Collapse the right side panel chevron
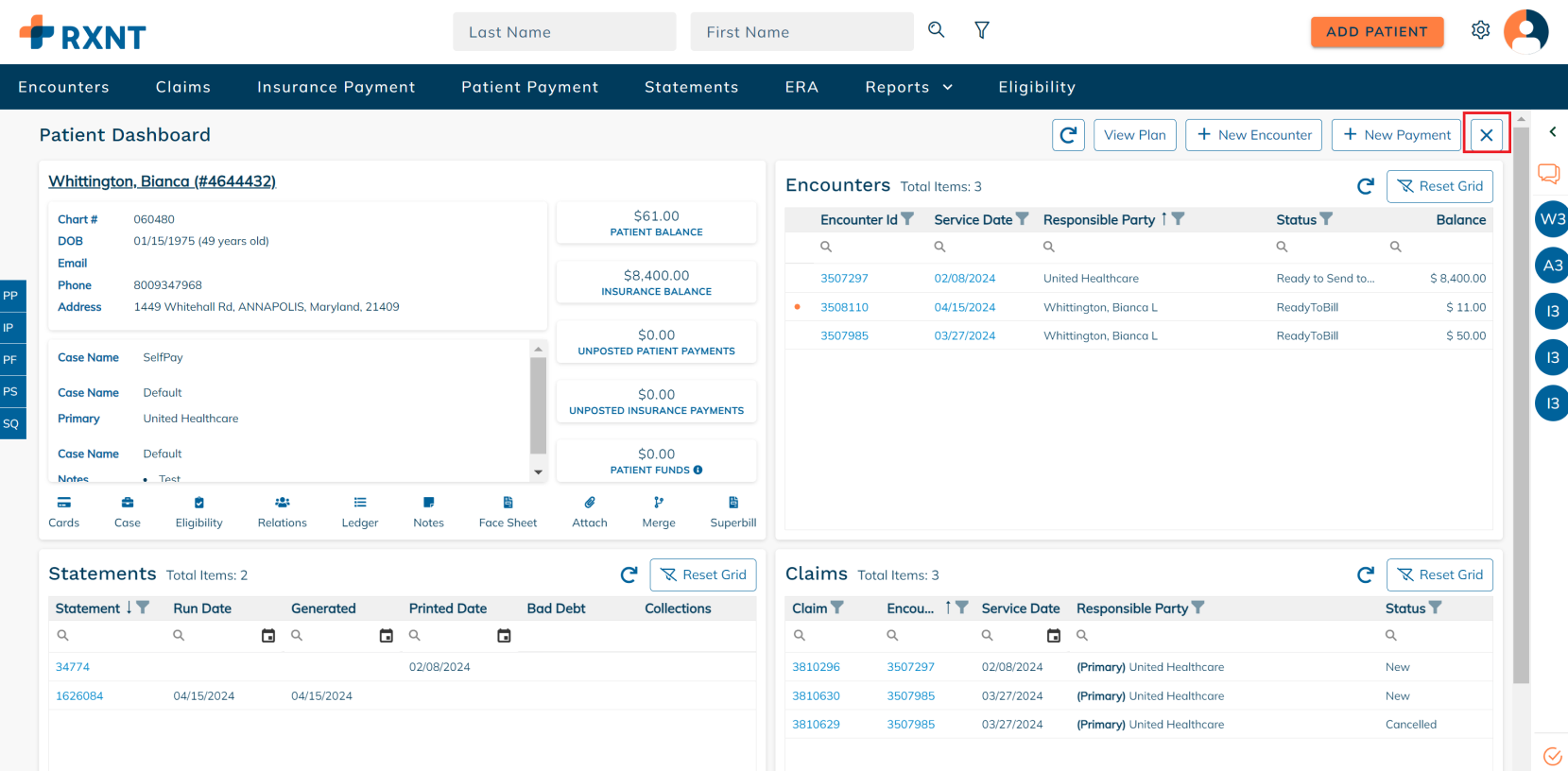This screenshot has height=771, width=1568. [x=1552, y=132]
